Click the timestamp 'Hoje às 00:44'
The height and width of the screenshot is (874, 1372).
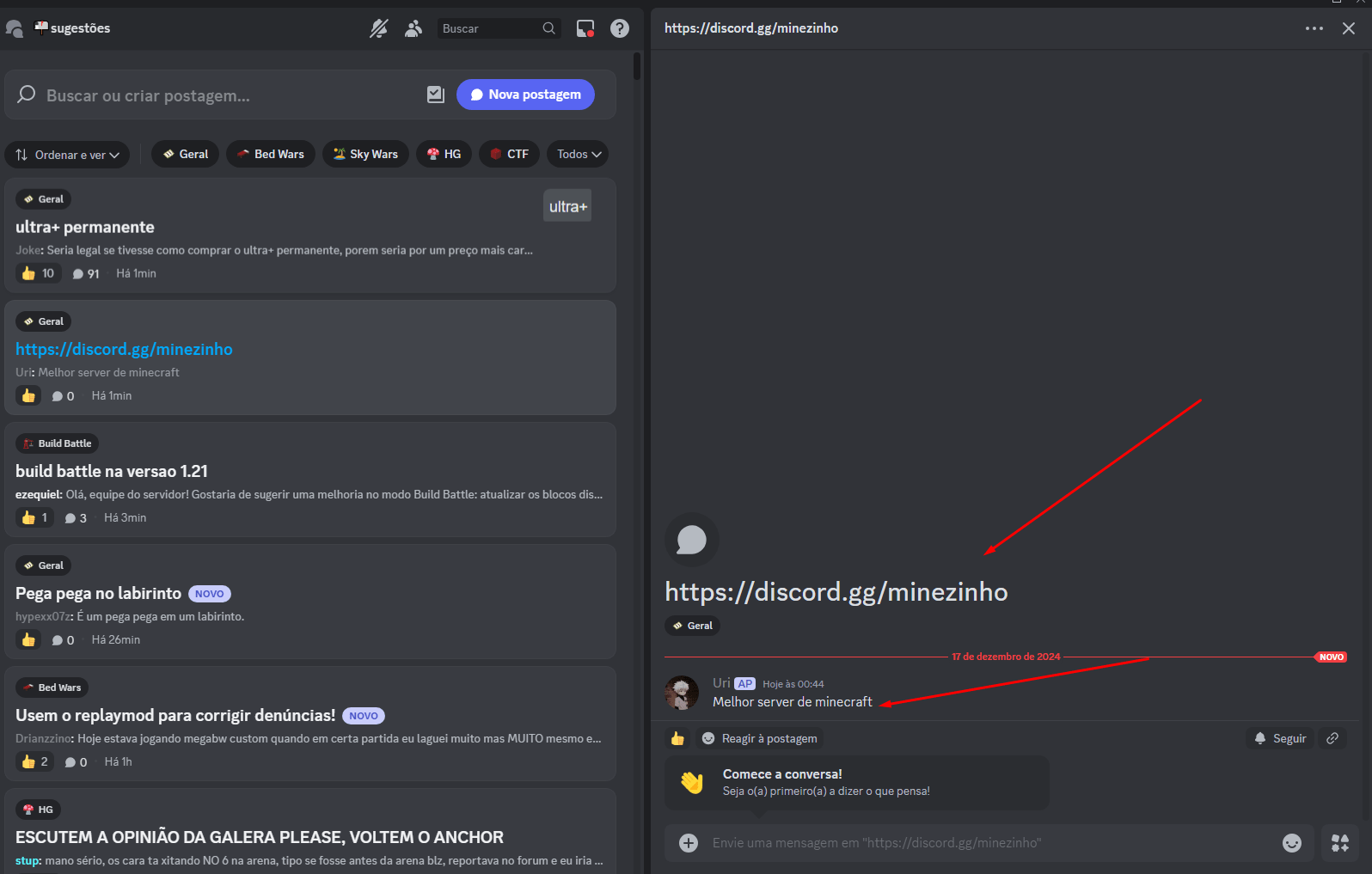coord(793,684)
